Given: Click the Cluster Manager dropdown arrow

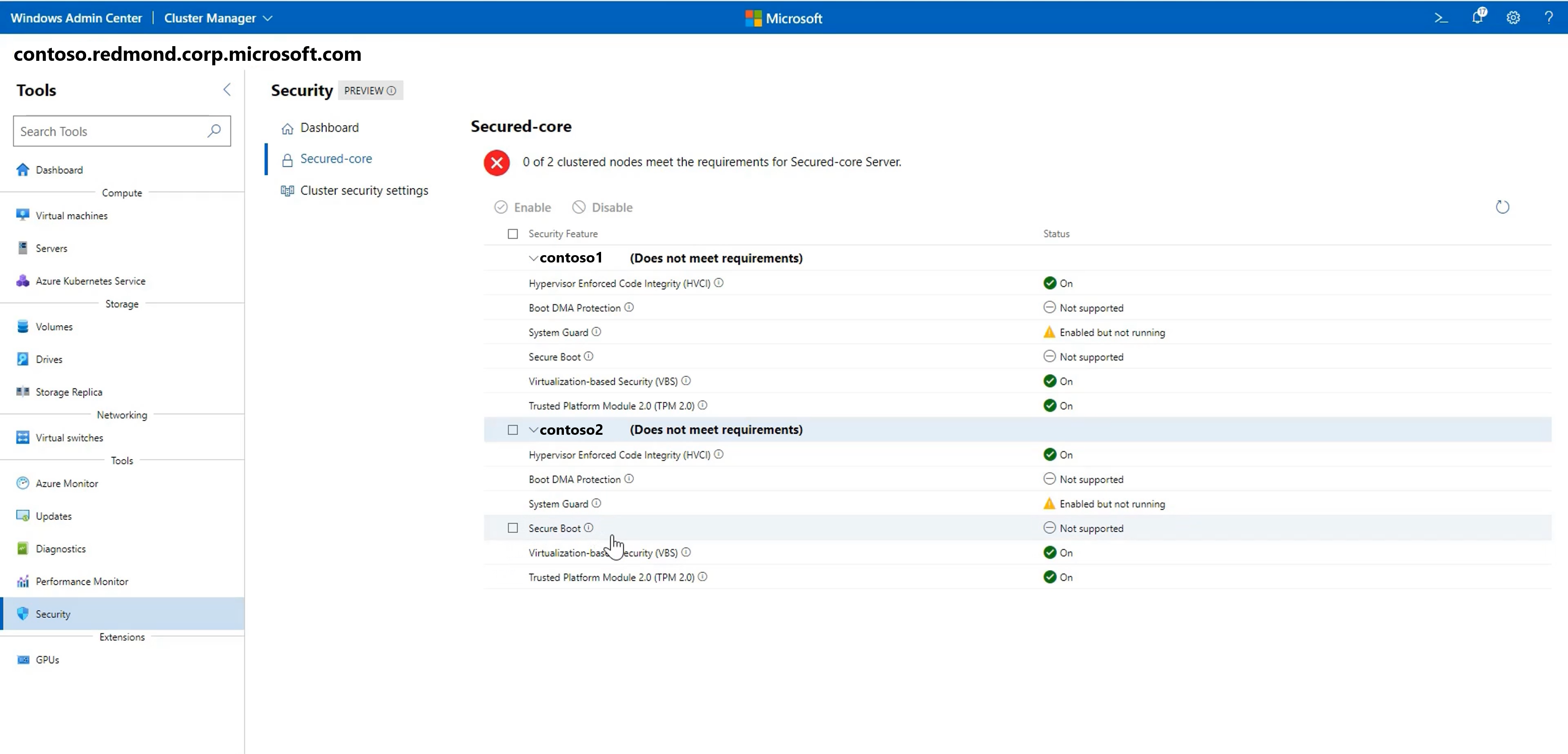Looking at the screenshot, I should point(264,18).
